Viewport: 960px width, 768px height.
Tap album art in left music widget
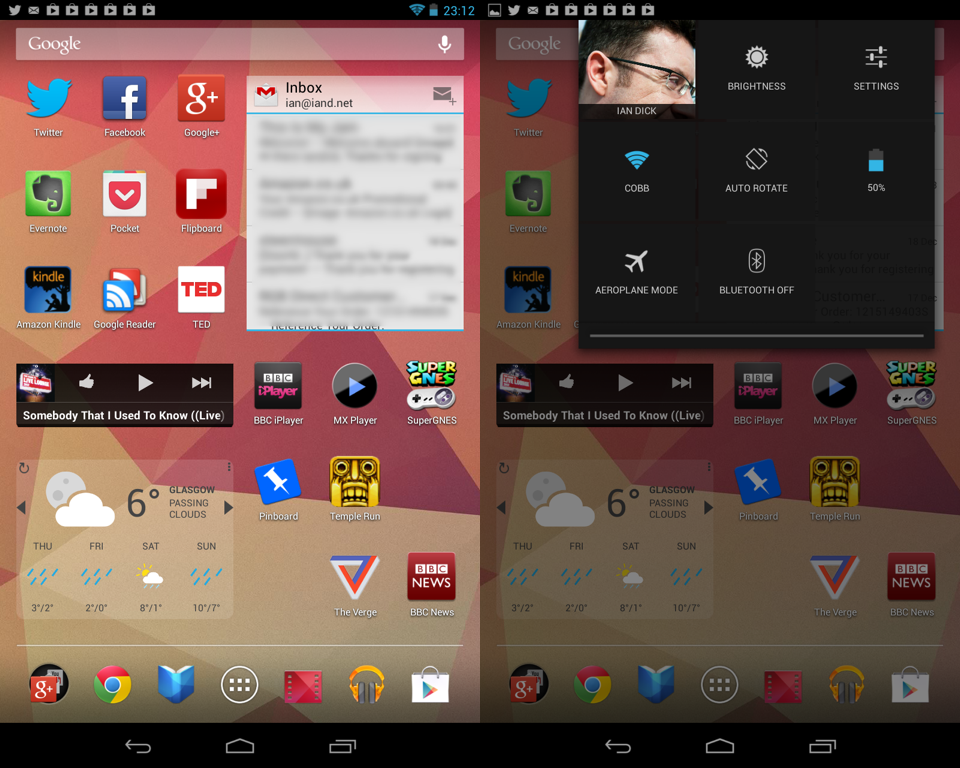click(36, 384)
